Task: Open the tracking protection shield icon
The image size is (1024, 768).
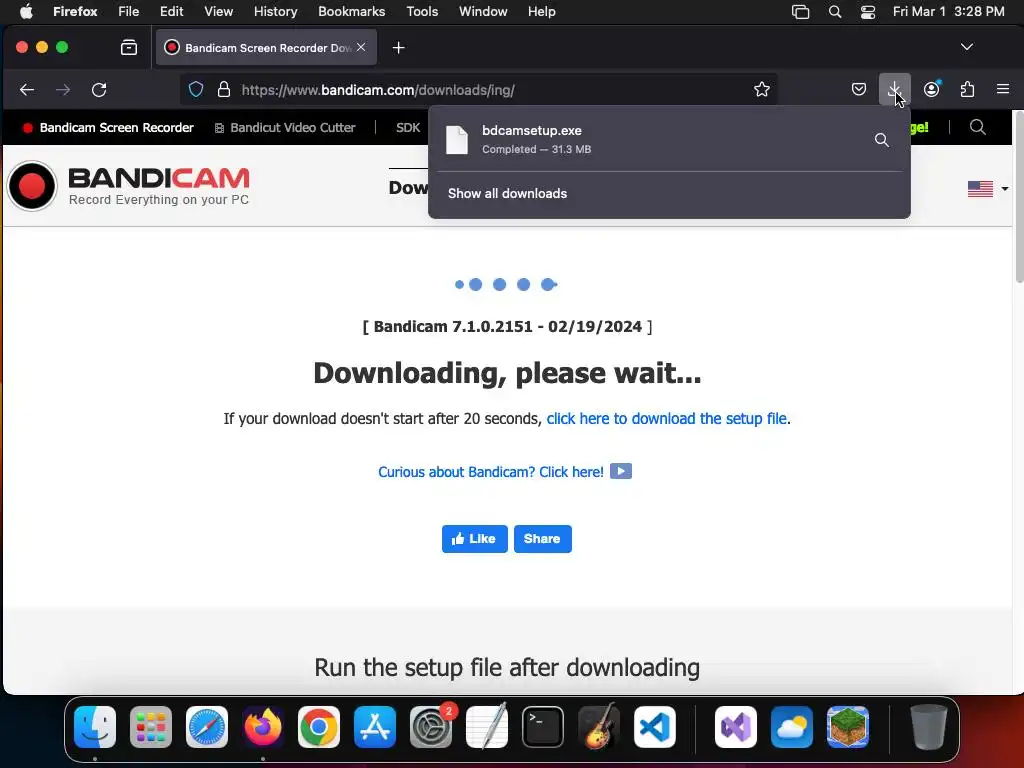Action: 196,89
